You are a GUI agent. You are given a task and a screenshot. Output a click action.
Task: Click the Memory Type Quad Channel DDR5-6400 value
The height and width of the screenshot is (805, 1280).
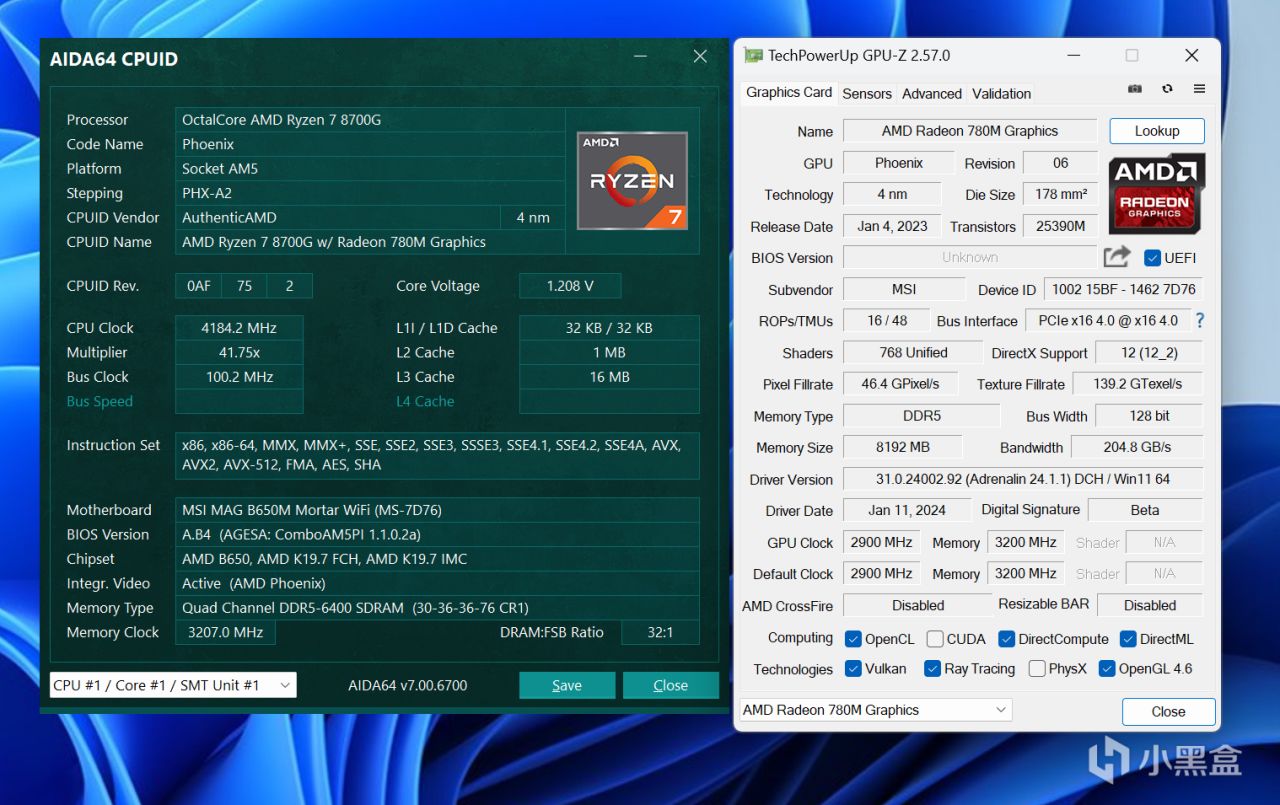pyautogui.click(x=437, y=608)
